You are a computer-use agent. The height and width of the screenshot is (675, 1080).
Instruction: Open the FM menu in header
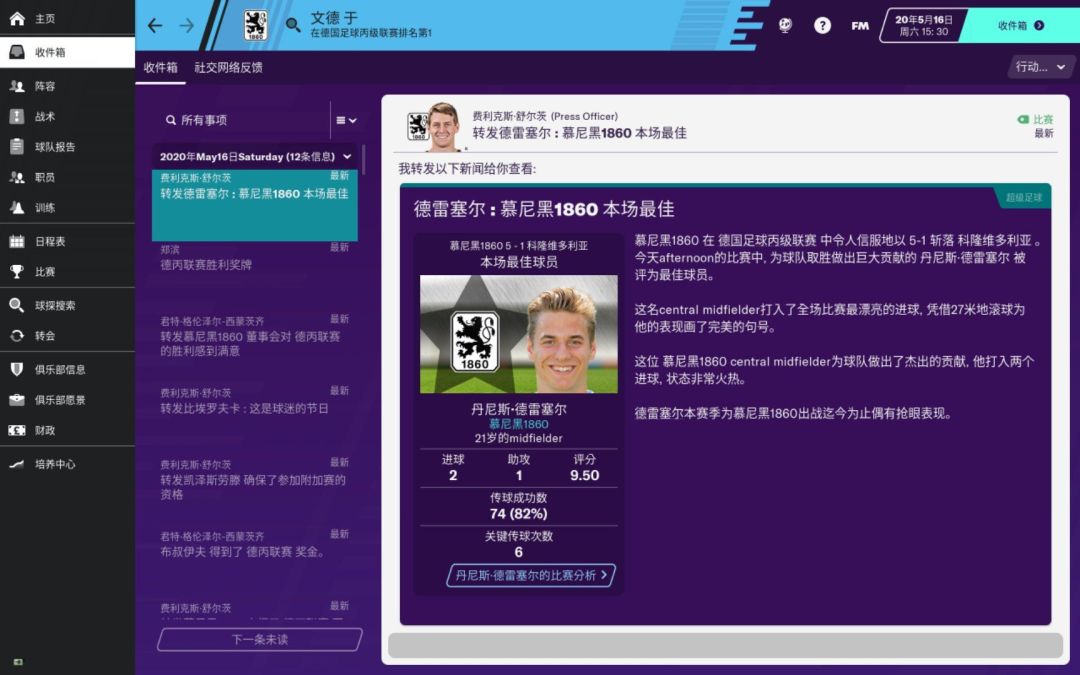[860, 25]
